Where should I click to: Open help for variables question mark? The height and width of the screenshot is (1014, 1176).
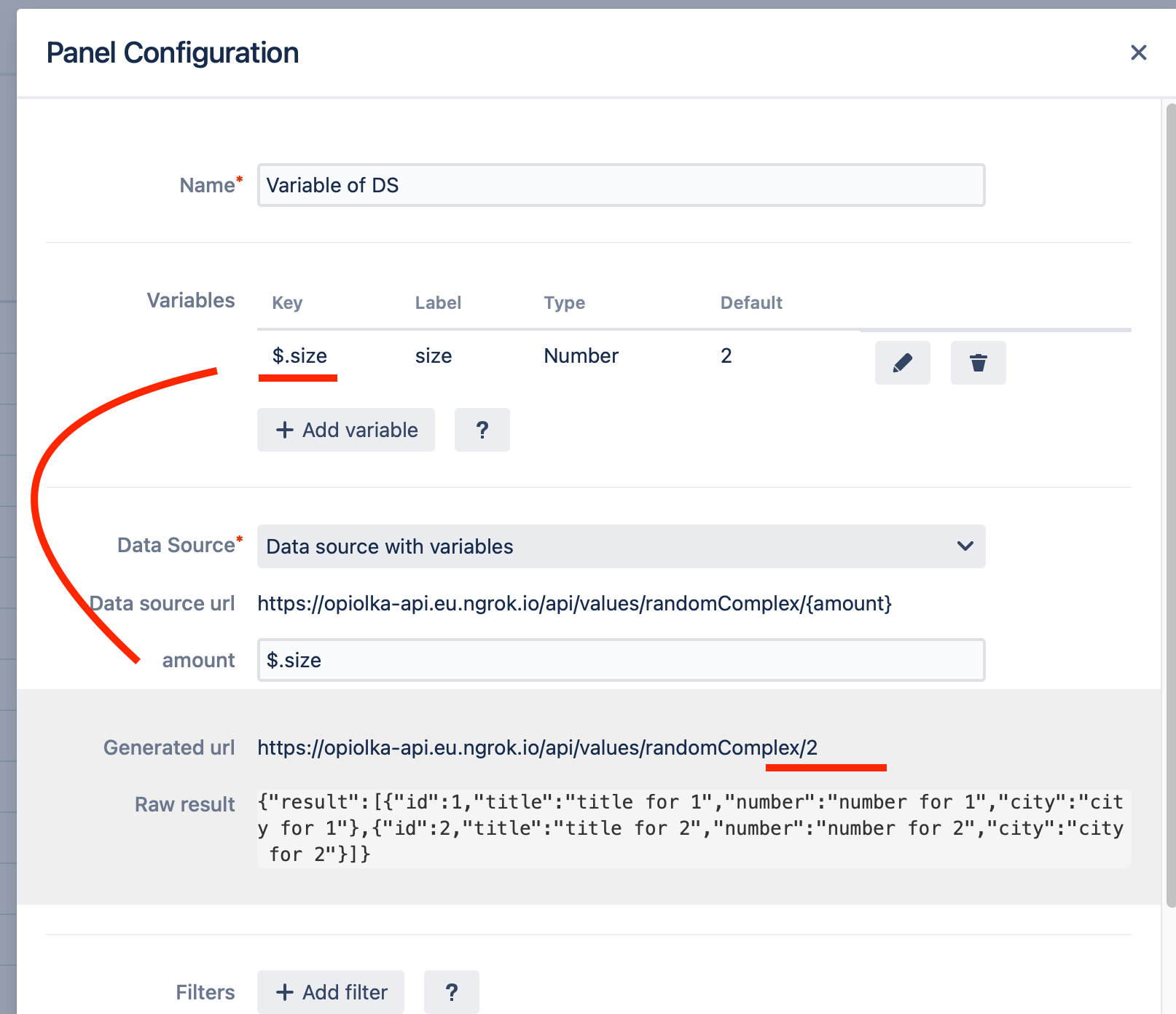[x=482, y=430]
